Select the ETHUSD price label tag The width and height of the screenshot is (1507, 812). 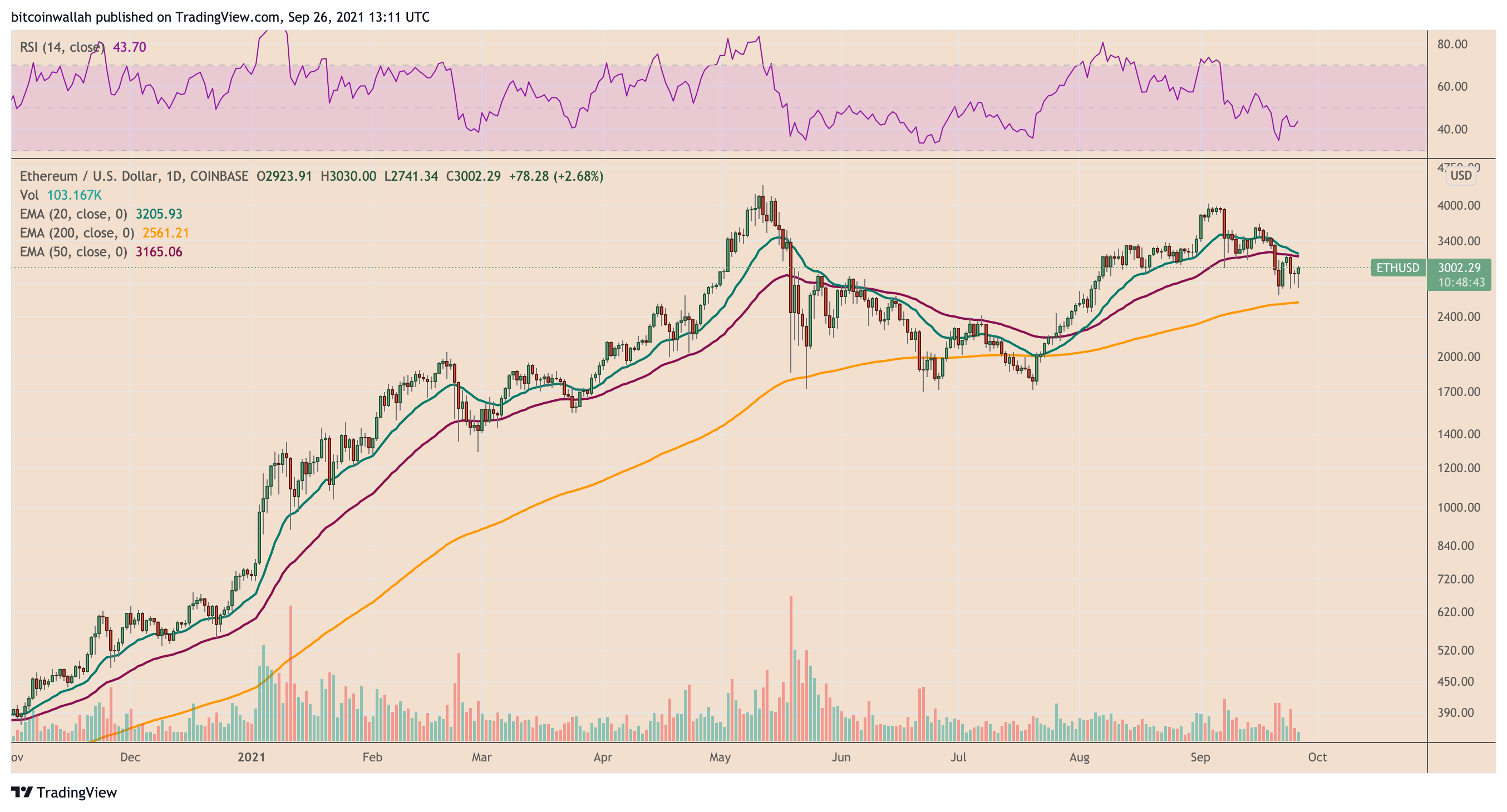coord(1397,268)
